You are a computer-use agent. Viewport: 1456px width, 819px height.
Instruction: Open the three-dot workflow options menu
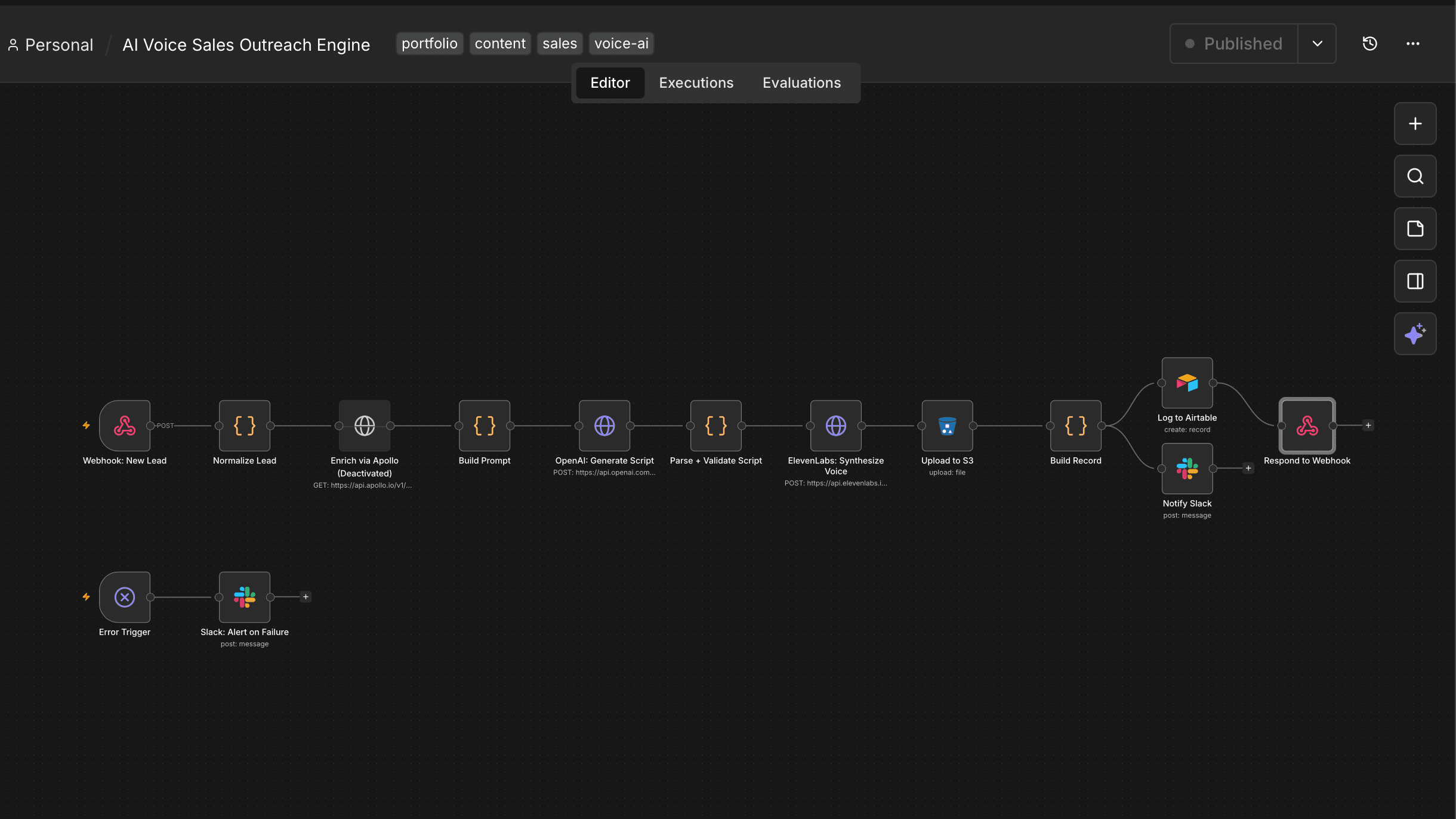click(x=1413, y=44)
